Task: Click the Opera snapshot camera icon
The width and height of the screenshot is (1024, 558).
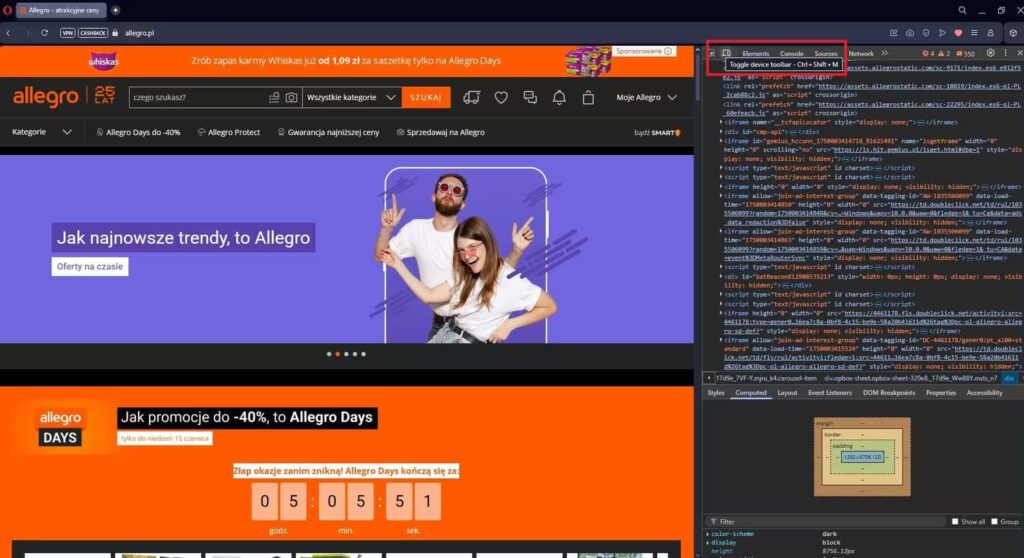Action: click(910, 33)
